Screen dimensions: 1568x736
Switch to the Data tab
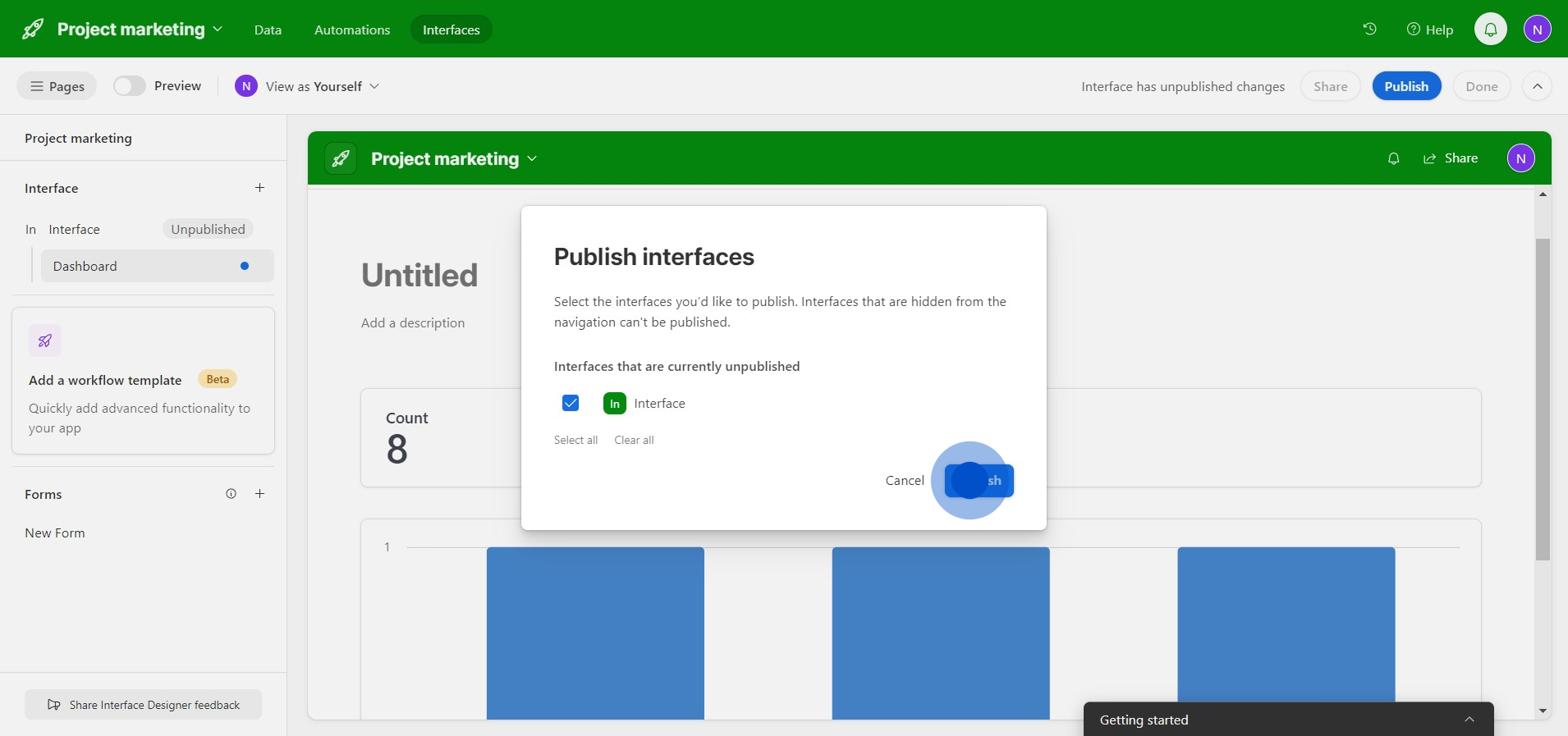(x=268, y=30)
